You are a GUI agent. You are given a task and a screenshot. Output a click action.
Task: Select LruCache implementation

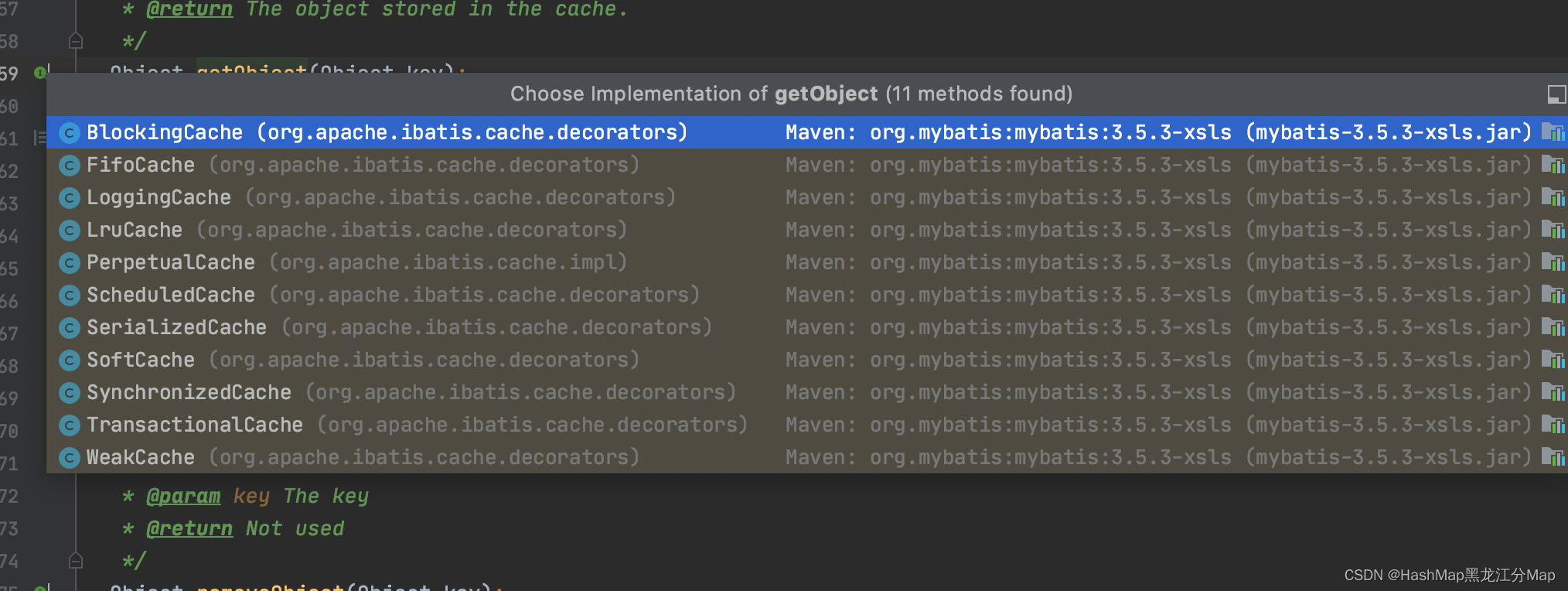pos(807,230)
